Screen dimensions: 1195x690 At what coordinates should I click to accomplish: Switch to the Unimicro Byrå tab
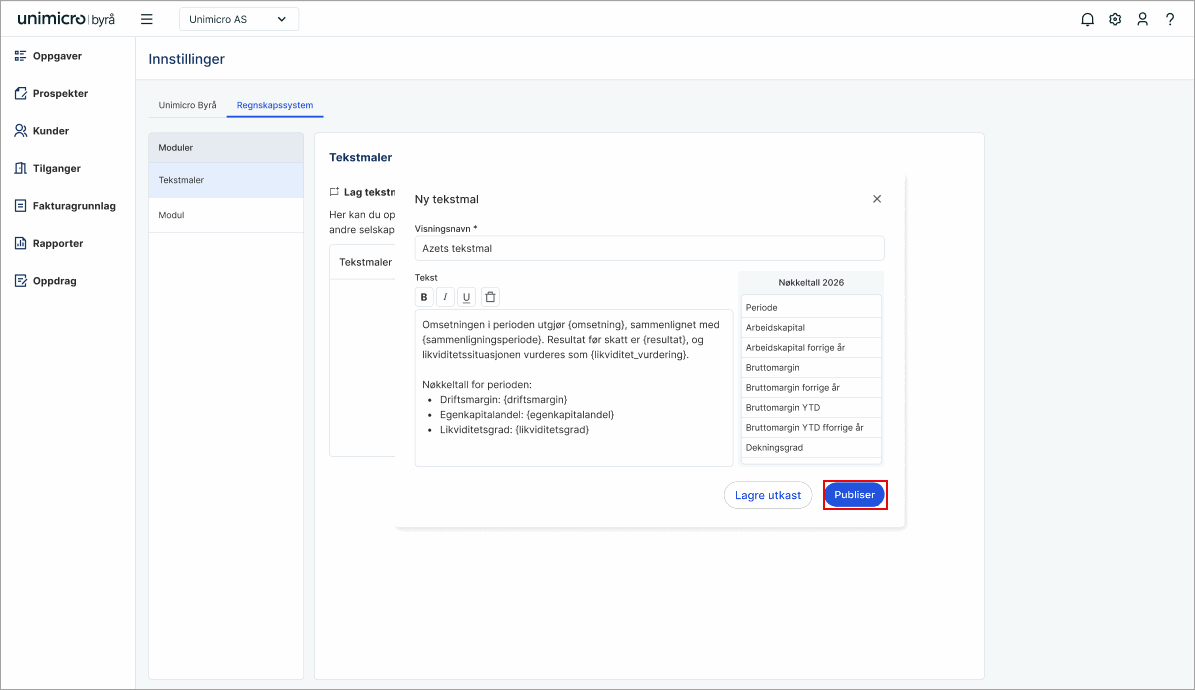tap(187, 105)
